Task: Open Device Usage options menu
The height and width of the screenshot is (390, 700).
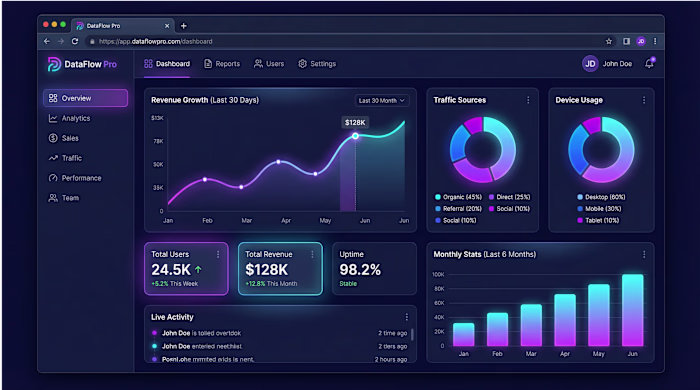Action: point(644,100)
